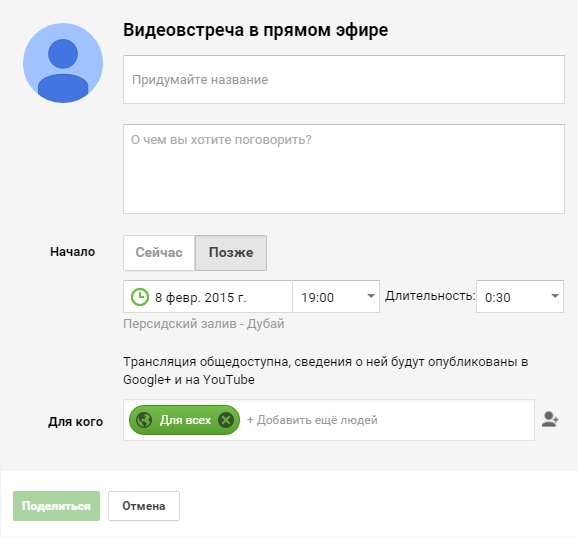Click the О чем вы хотите поговорить description box

[344, 169]
